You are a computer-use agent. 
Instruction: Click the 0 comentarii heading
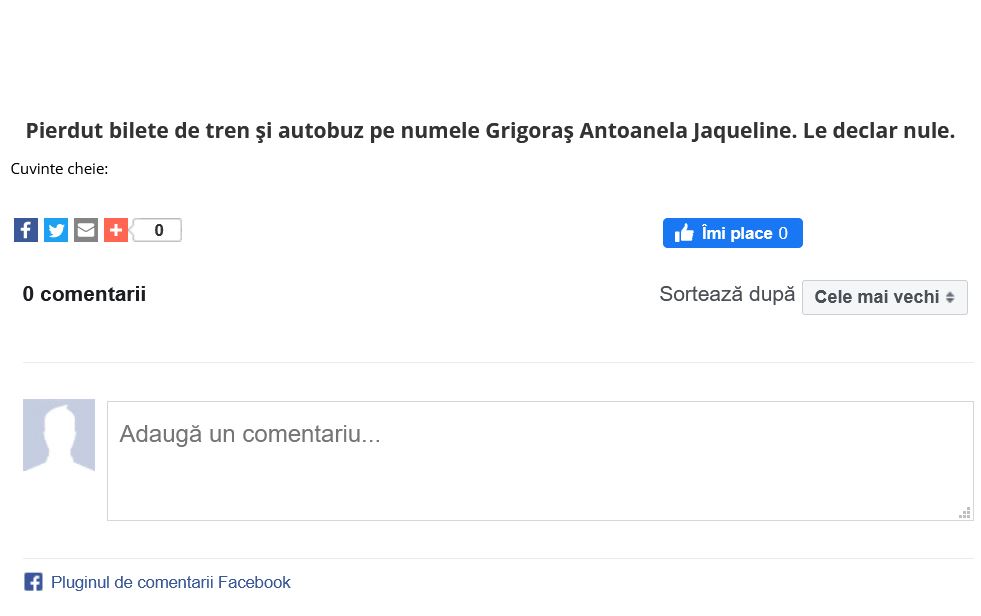pyautogui.click(x=85, y=294)
